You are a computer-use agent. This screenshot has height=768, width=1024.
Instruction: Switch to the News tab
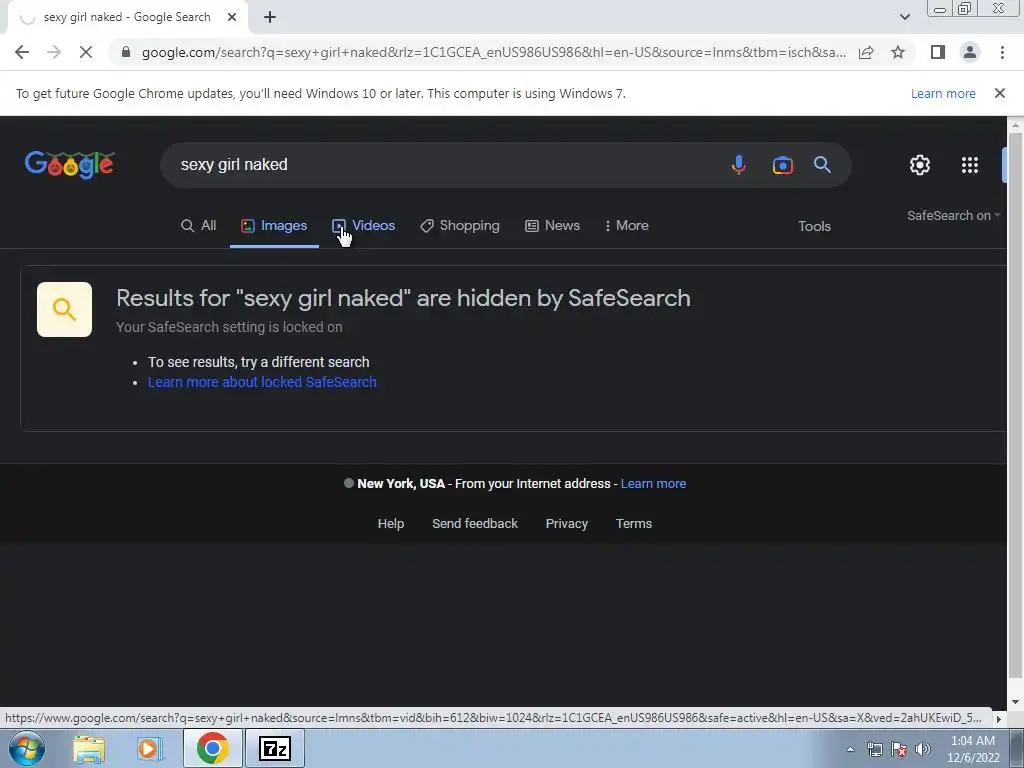[x=552, y=225]
